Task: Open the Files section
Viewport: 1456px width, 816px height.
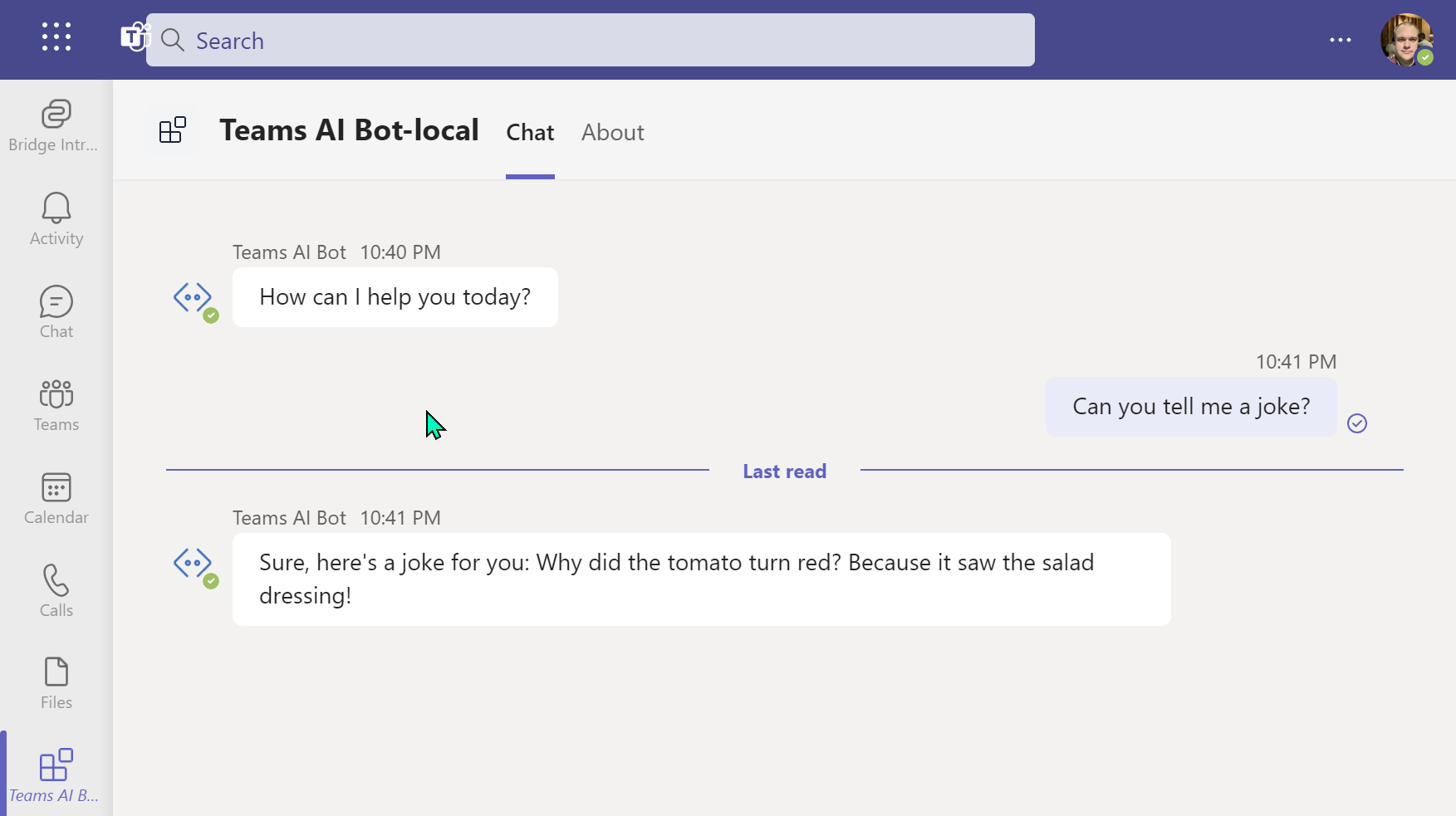Action: [x=56, y=683]
